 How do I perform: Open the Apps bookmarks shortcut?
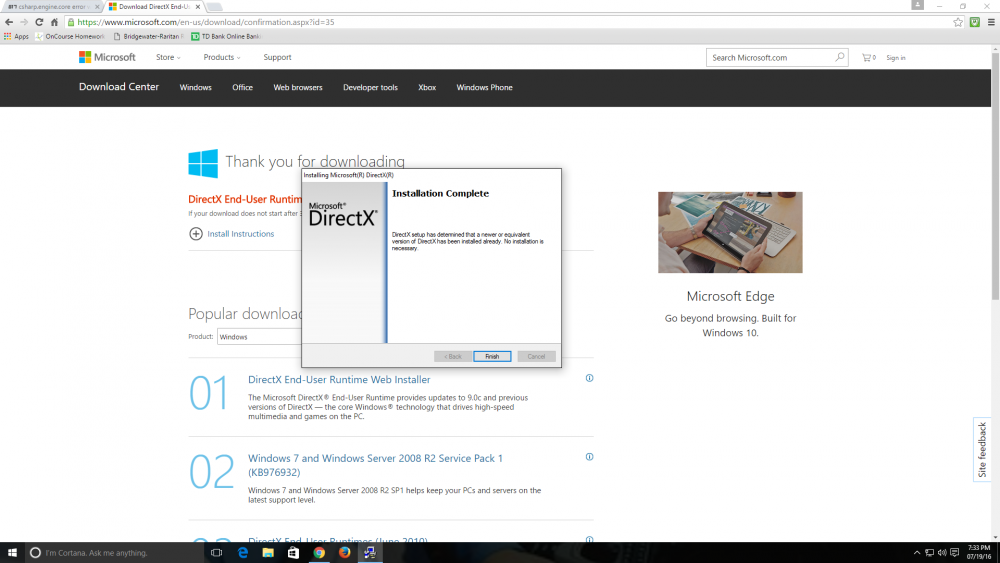(x=16, y=36)
